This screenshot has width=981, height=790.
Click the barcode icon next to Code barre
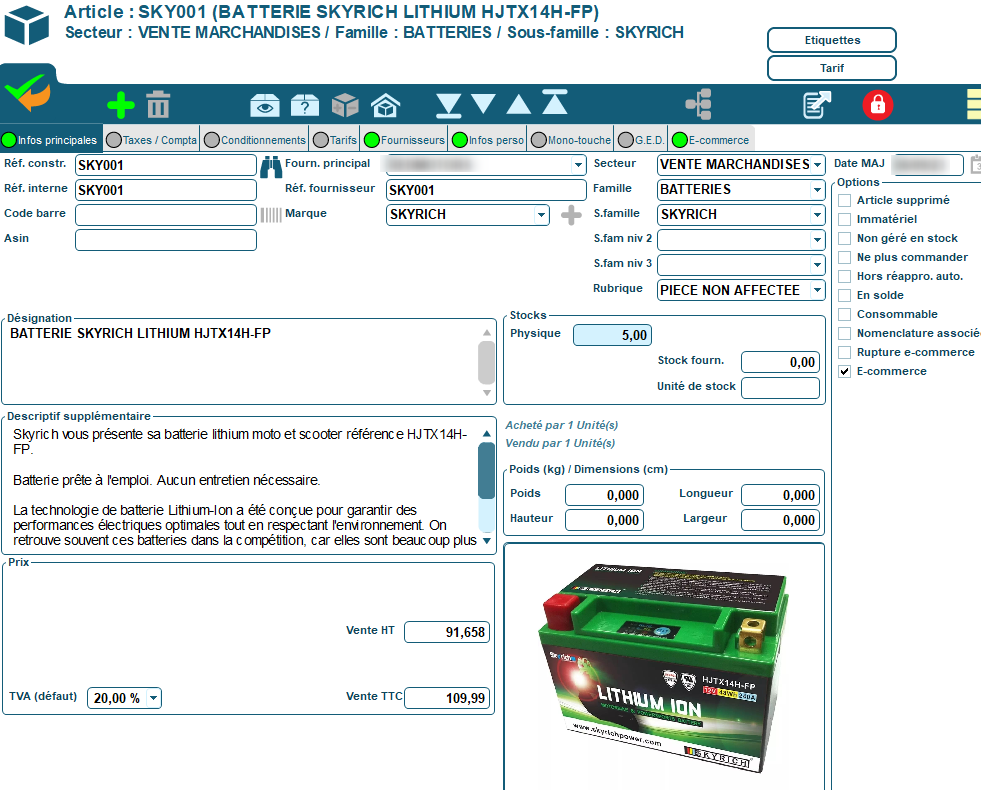click(x=271, y=215)
